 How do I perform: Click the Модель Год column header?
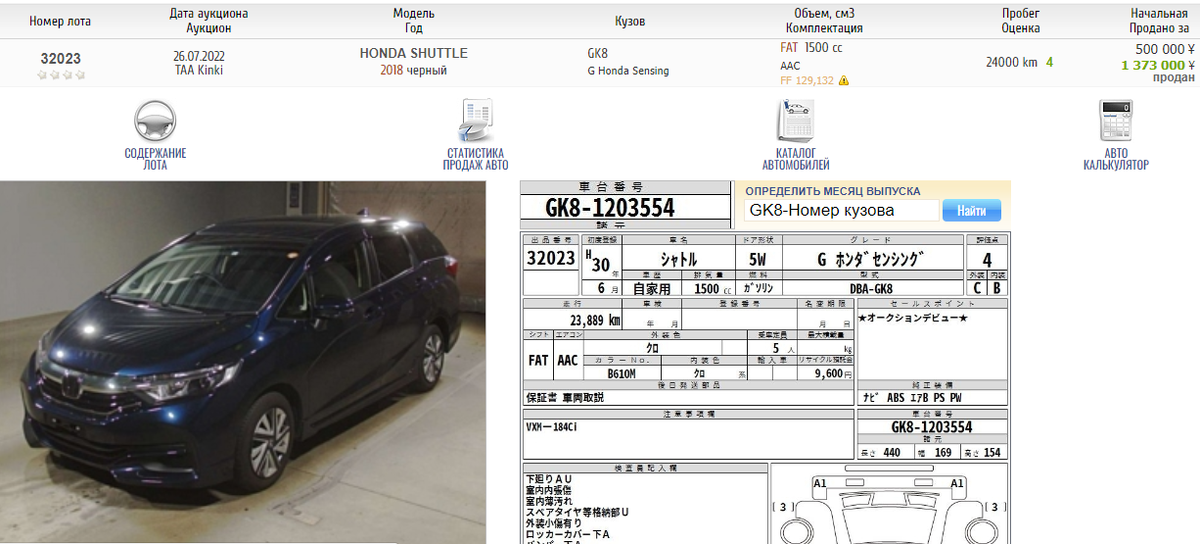[x=414, y=21]
